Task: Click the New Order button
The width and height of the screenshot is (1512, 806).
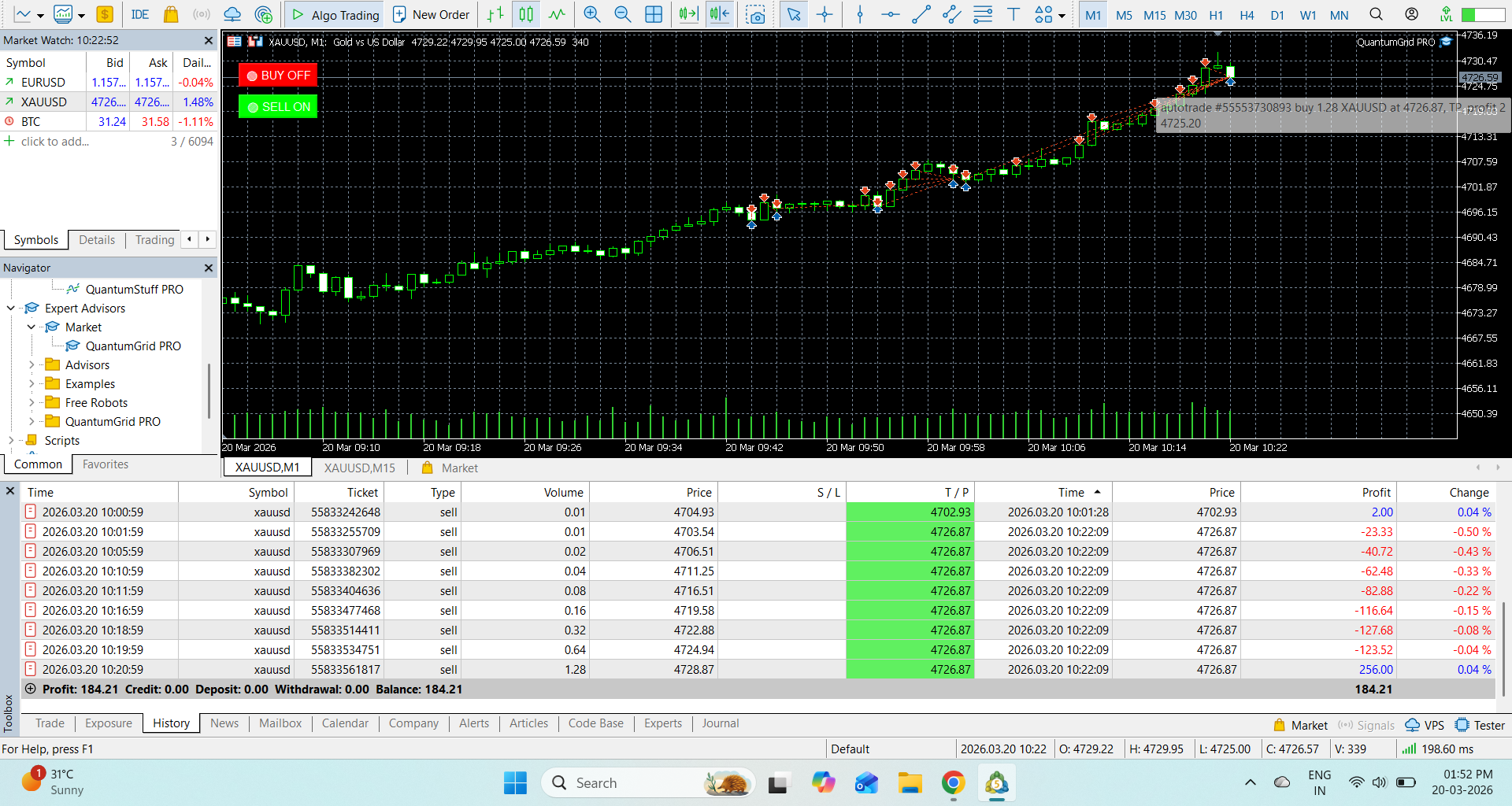Action: click(431, 14)
